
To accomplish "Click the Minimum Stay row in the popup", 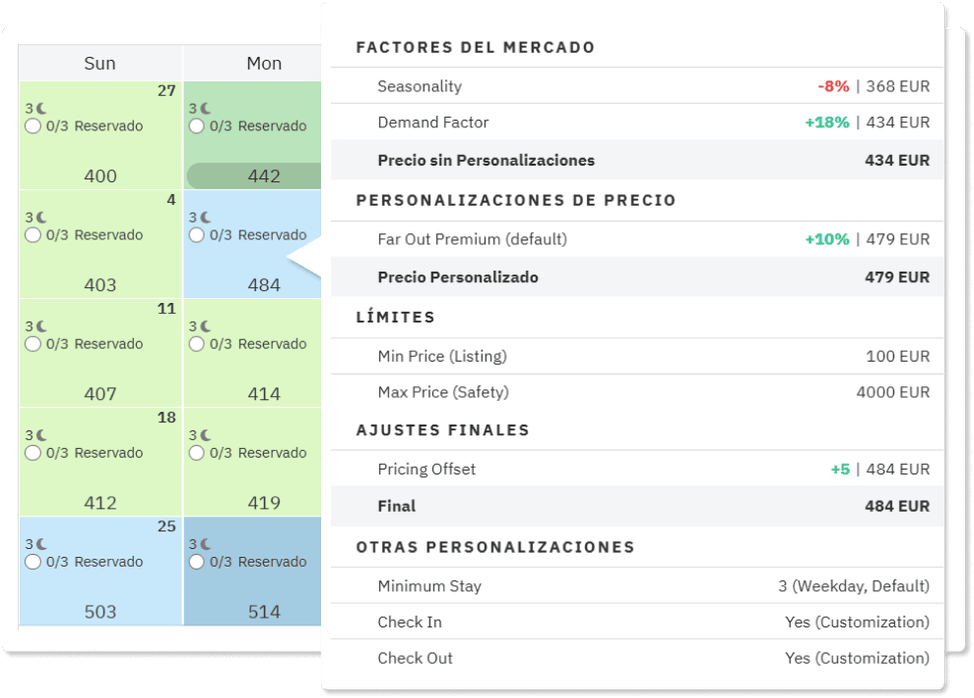I will [636, 586].
